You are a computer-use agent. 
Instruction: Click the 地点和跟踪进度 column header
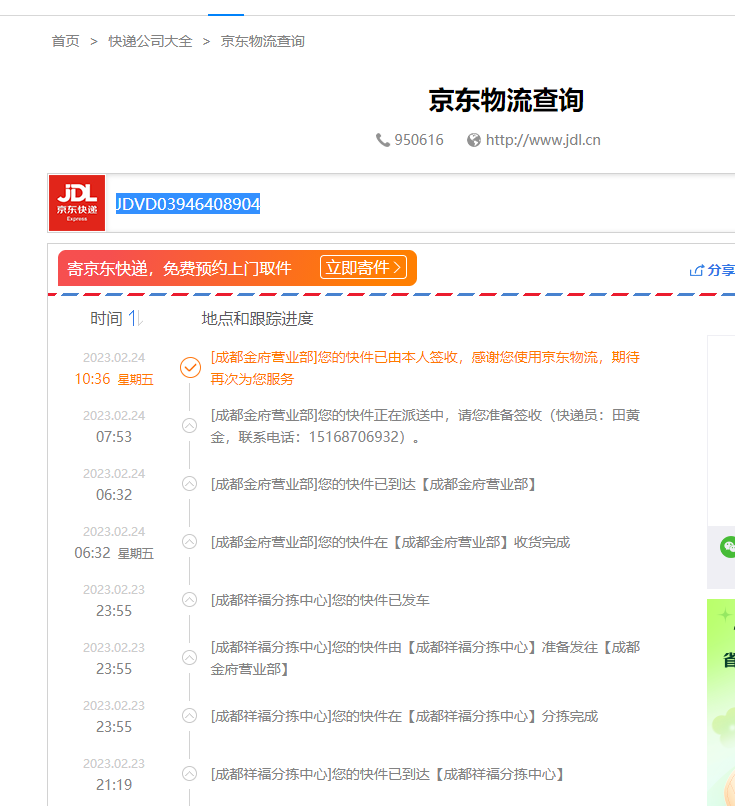(x=258, y=319)
